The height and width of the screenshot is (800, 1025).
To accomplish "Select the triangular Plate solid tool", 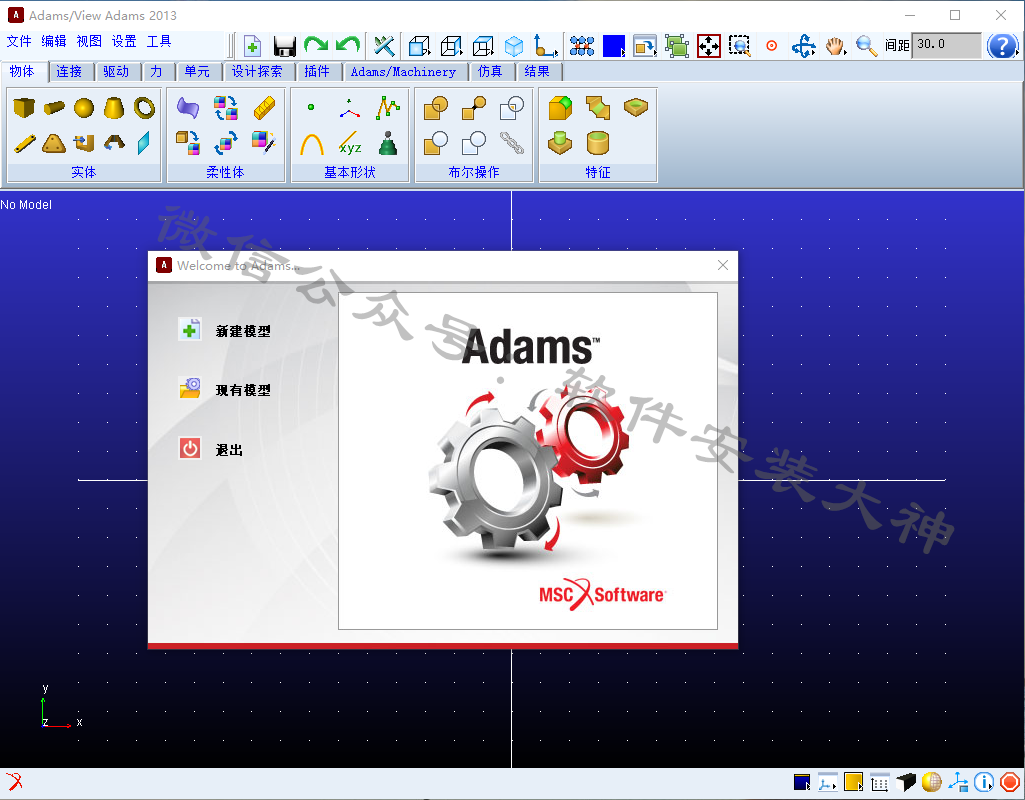I will coord(54,143).
